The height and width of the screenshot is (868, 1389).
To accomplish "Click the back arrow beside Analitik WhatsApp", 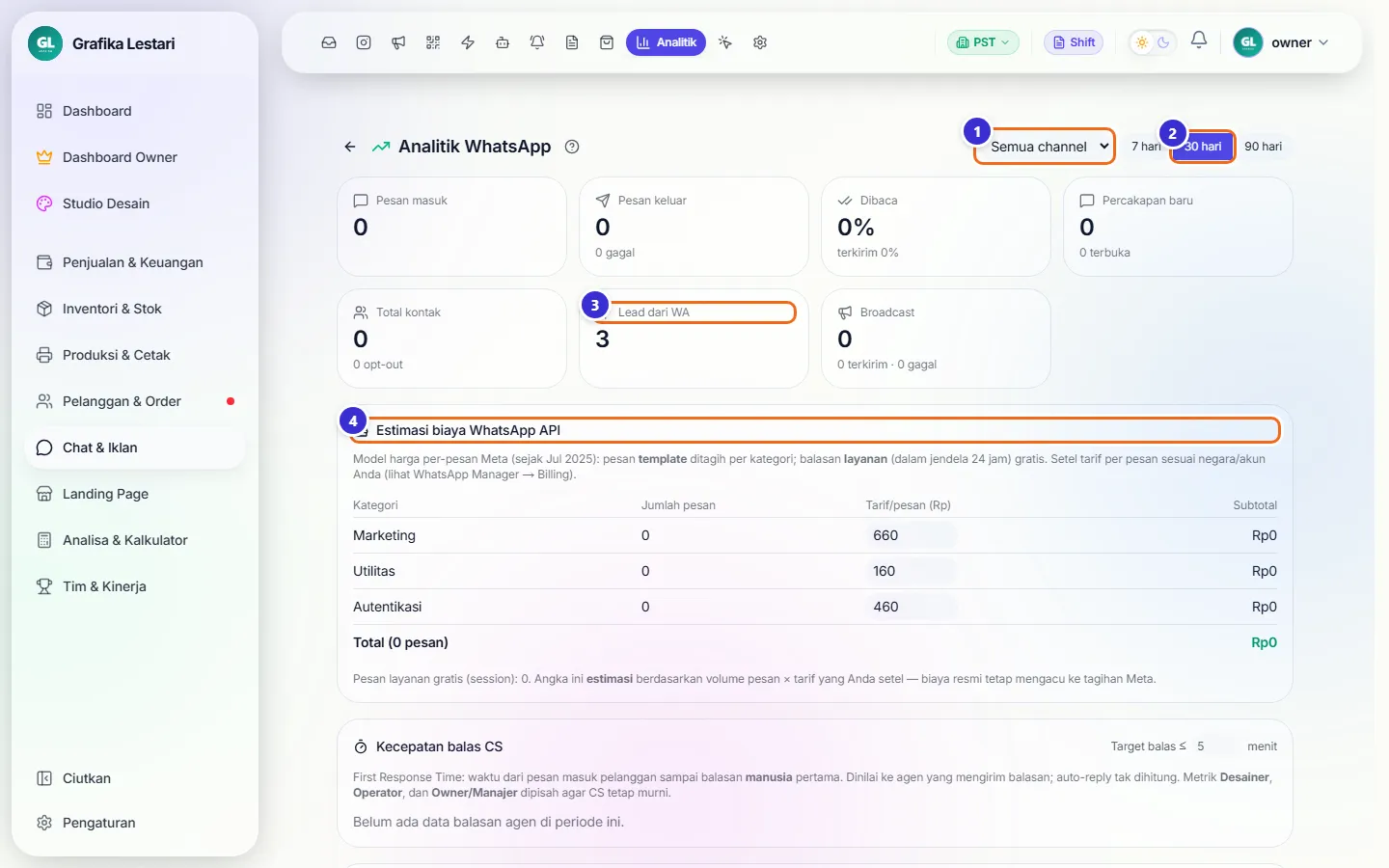I will tap(350, 147).
